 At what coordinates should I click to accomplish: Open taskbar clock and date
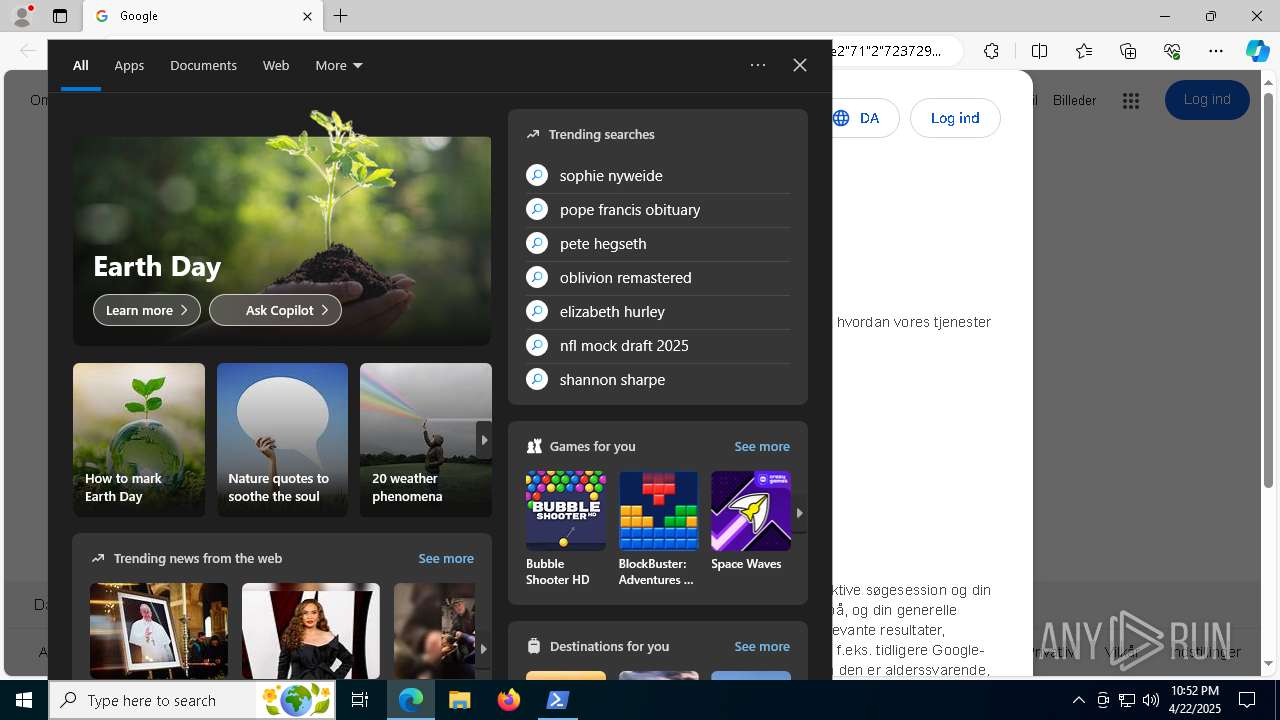tap(1195, 700)
